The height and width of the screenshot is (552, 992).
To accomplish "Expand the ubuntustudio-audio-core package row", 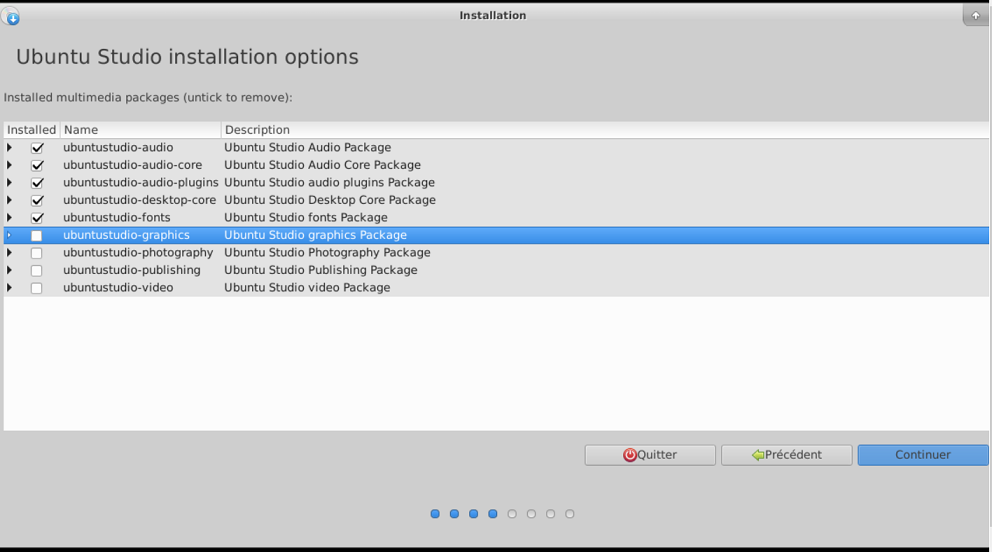I will pos(10,165).
